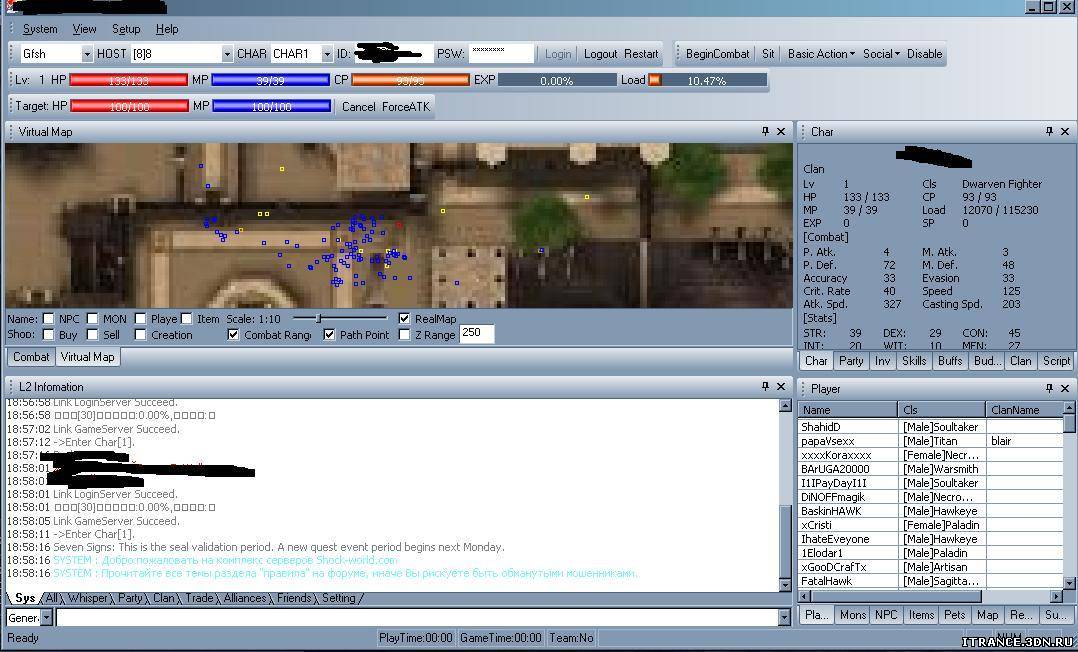
Task: Select player xCristi in the list
Action: [x=931, y=525]
